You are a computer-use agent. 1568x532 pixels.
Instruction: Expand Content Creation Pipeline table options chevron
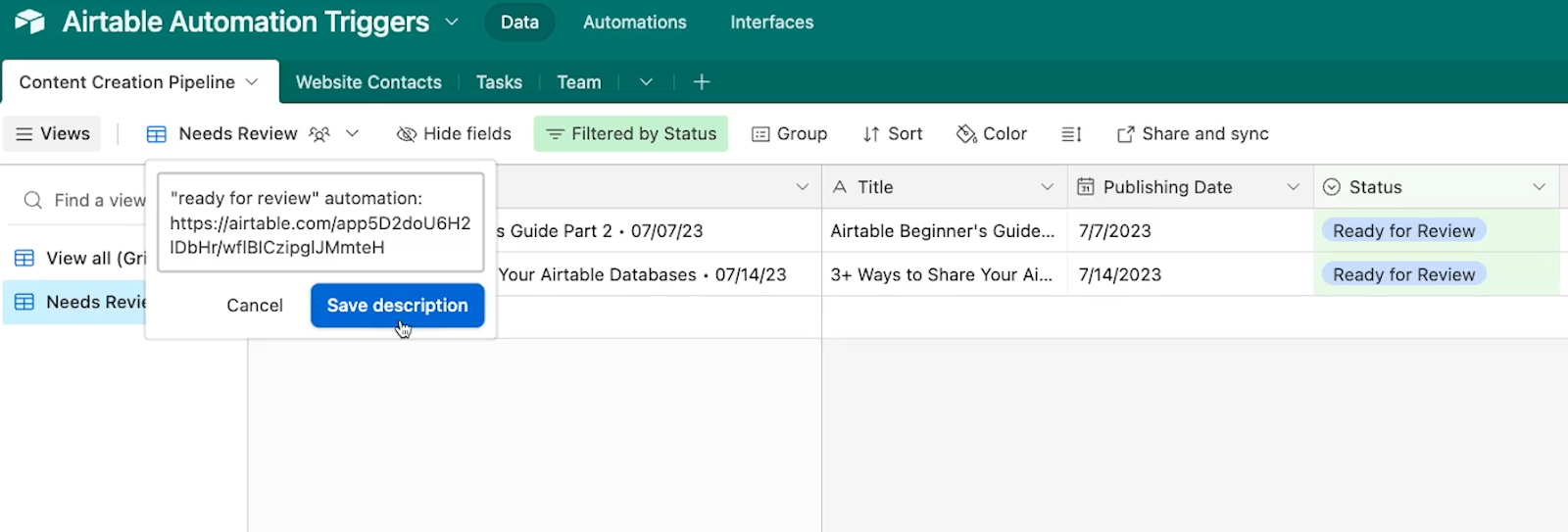pyautogui.click(x=252, y=82)
